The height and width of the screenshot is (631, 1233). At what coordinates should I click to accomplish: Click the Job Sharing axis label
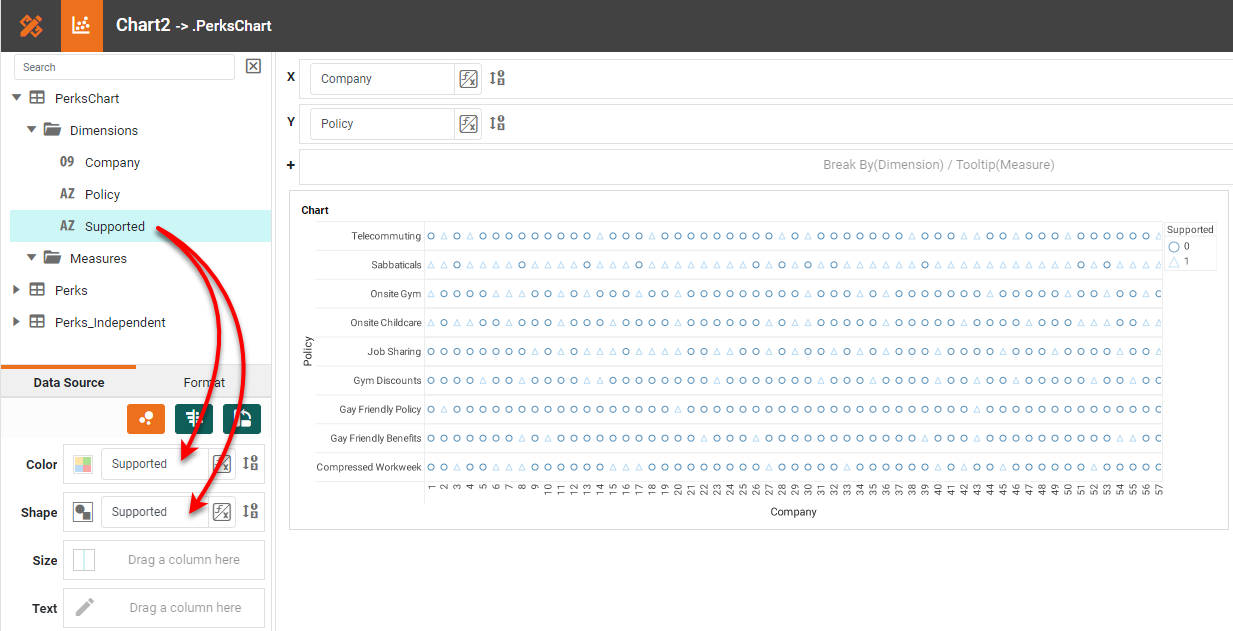pos(394,352)
